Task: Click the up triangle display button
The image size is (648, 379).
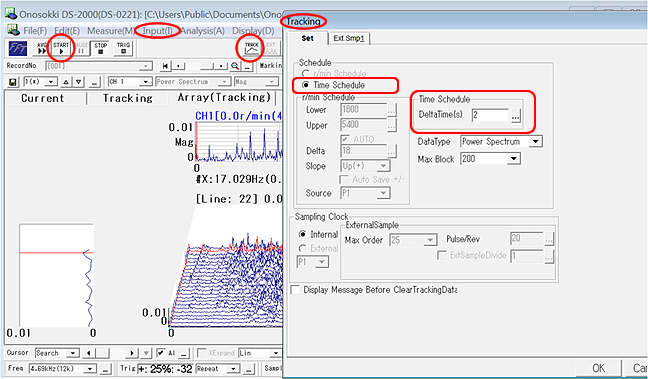Action: tap(66, 82)
